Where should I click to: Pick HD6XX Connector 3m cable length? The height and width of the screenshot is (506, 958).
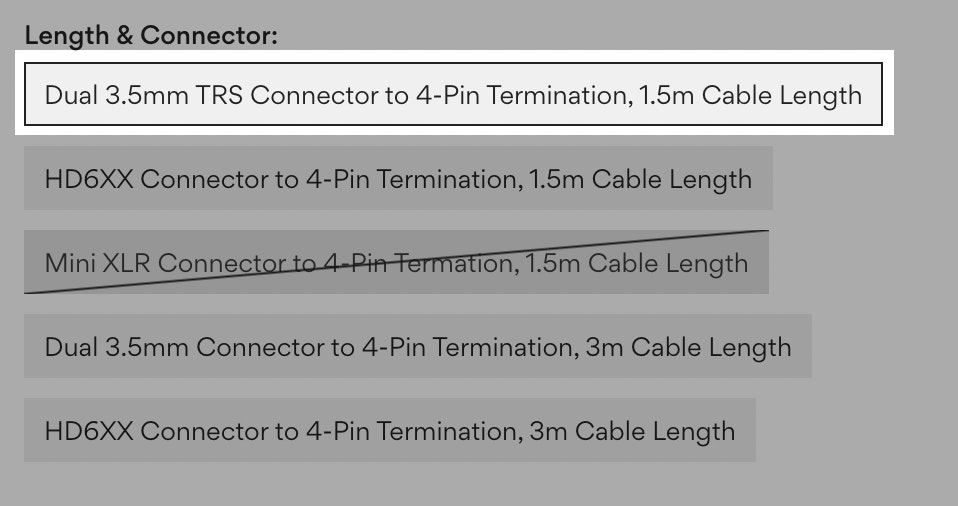[389, 431]
